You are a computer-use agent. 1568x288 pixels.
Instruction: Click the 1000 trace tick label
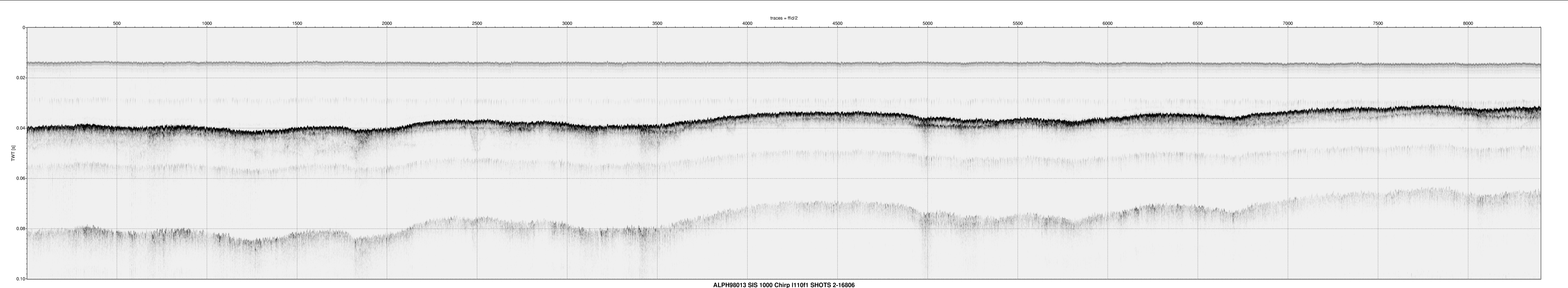pyautogui.click(x=207, y=23)
